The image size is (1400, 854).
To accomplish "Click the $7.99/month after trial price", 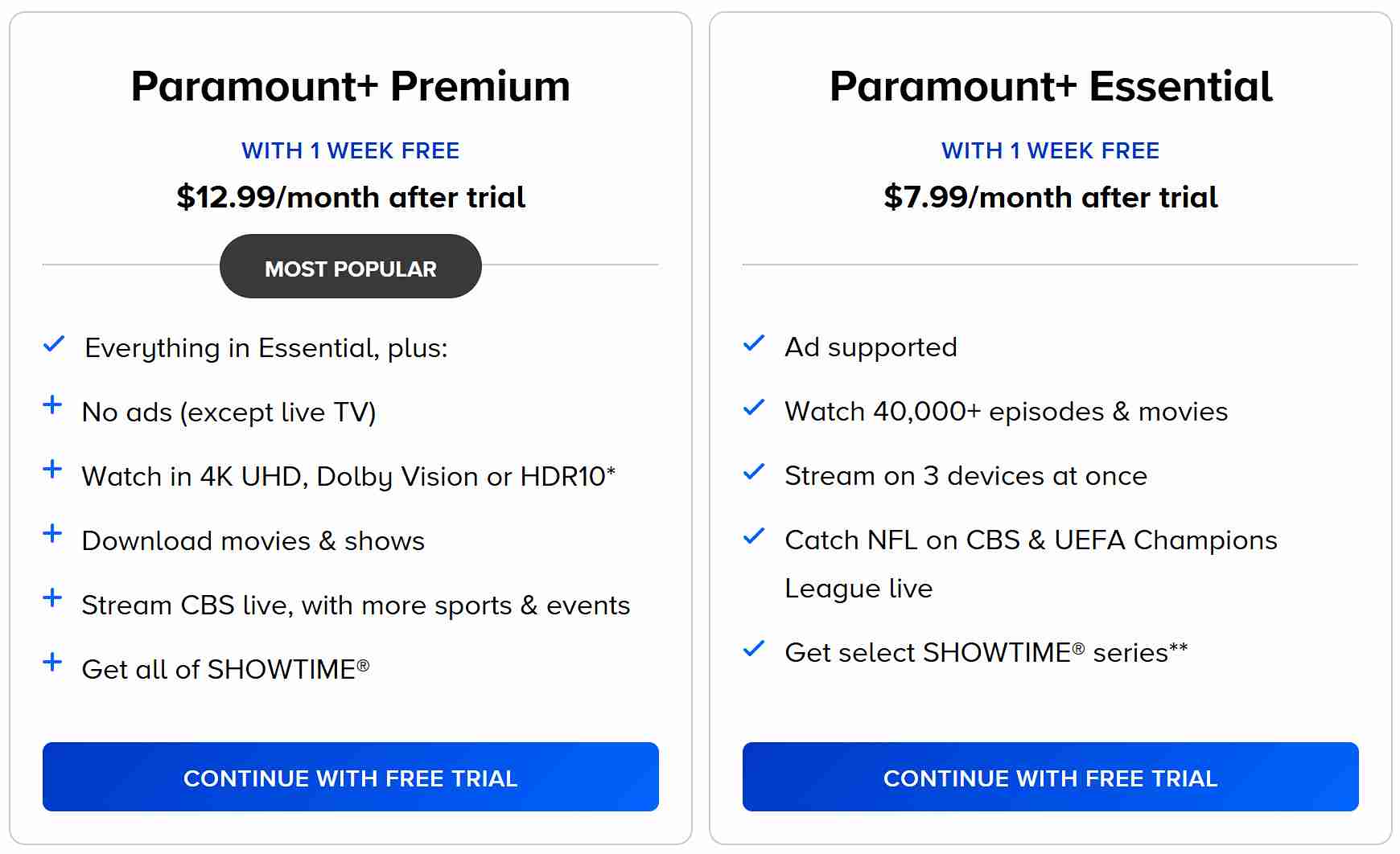I will click(1051, 197).
